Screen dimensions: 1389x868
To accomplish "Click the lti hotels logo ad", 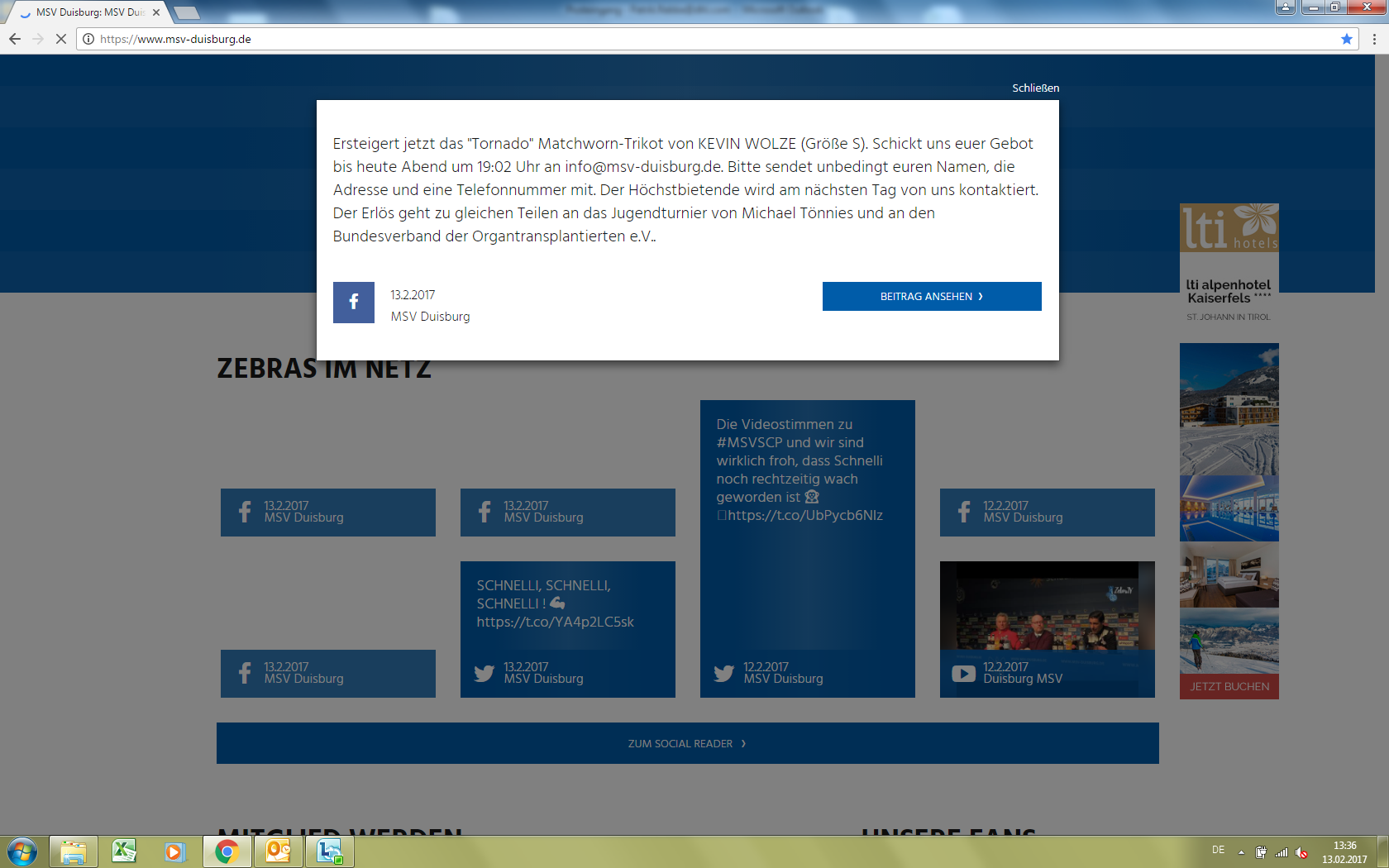I will point(1229,227).
